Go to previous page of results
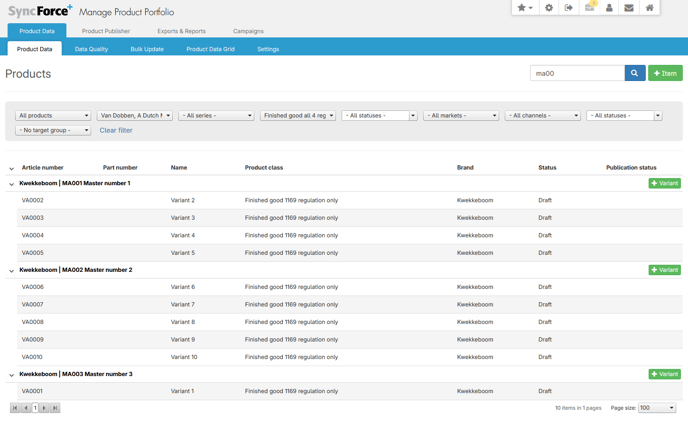The image size is (688, 422). tap(26, 408)
